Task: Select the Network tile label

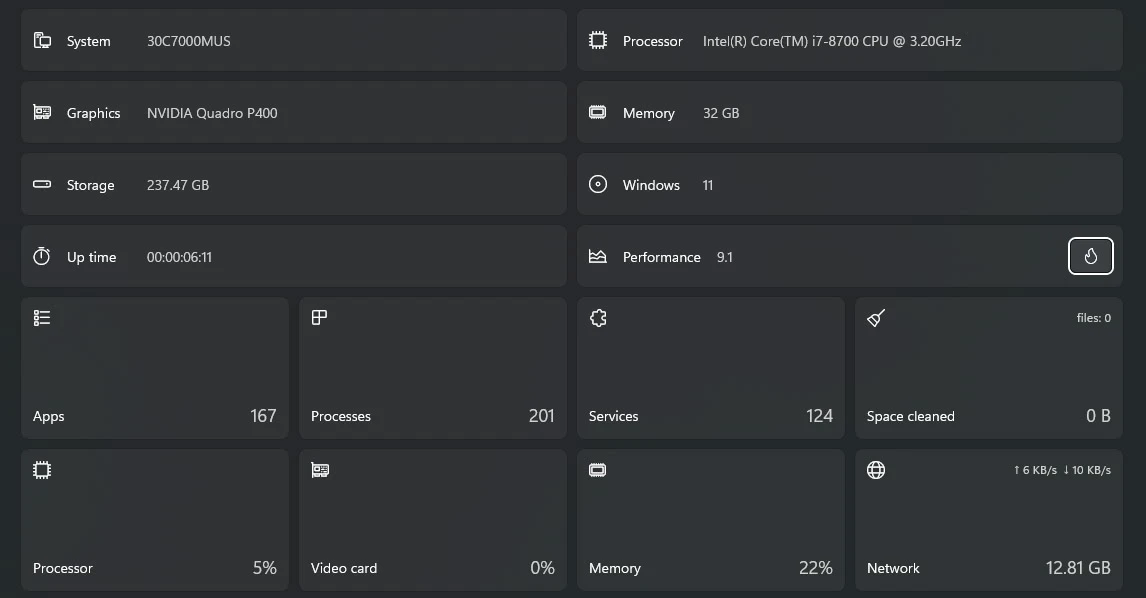Action: 893,568
